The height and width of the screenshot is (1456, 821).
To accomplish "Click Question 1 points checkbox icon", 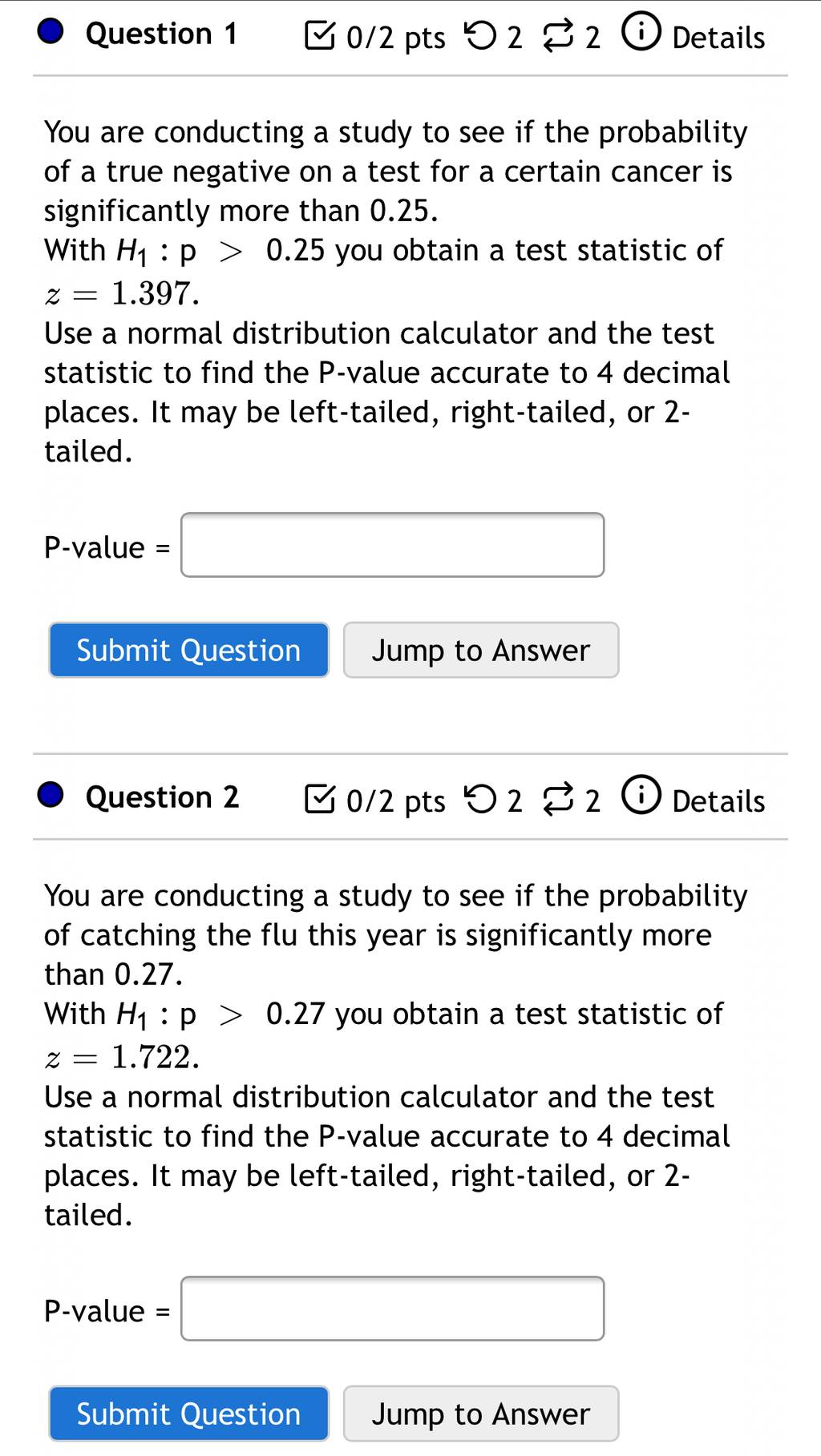I will click(320, 35).
